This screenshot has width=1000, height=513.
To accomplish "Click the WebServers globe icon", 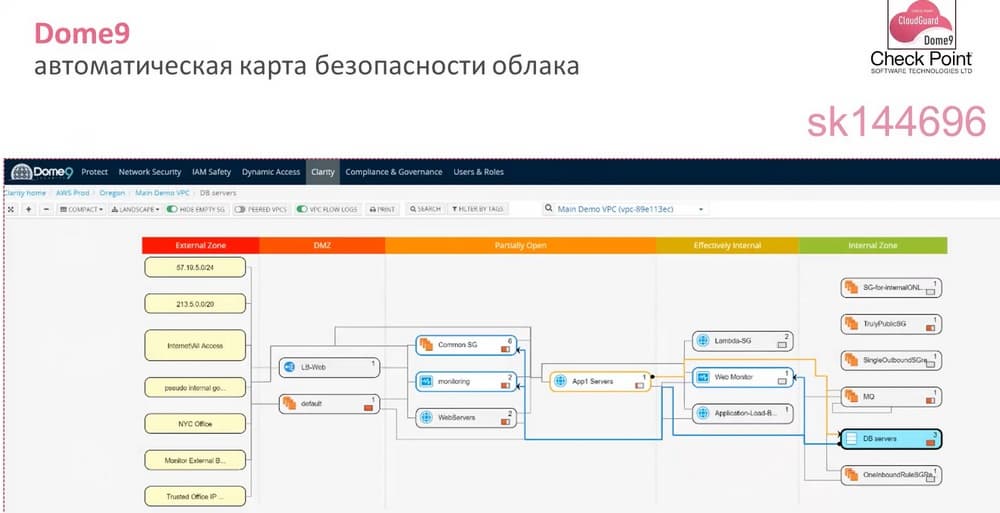I will 426,418.
